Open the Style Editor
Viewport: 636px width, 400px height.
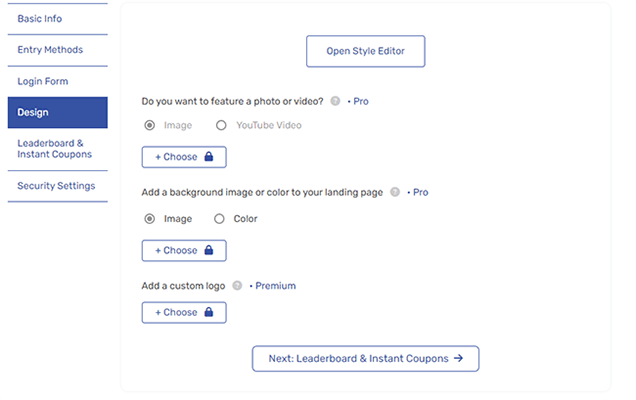(x=365, y=51)
